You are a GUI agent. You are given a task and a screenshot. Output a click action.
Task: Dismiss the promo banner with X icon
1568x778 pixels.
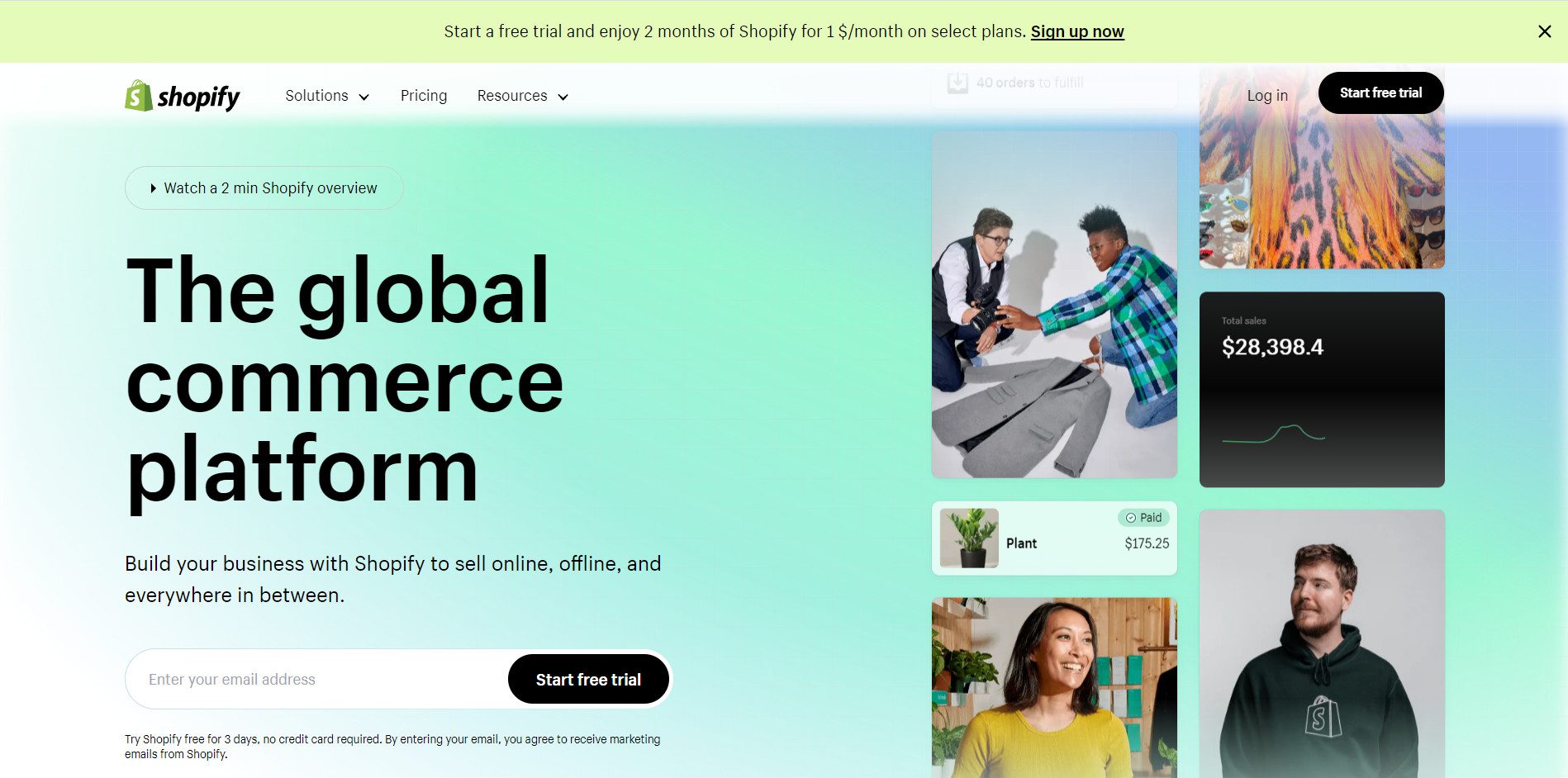(x=1544, y=31)
